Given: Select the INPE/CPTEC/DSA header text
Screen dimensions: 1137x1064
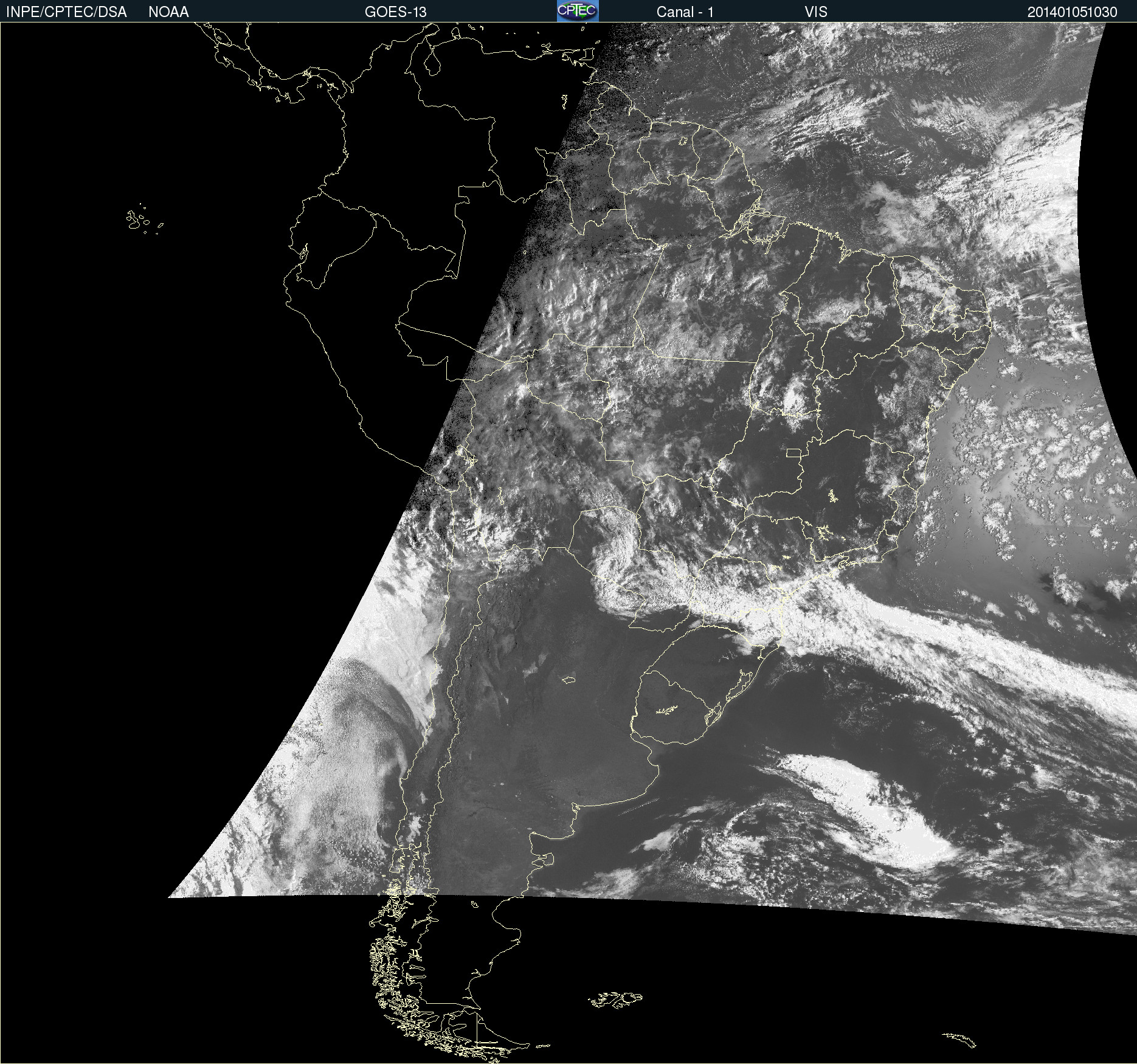Looking at the screenshot, I should pyautogui.click(x=66, y=12).
